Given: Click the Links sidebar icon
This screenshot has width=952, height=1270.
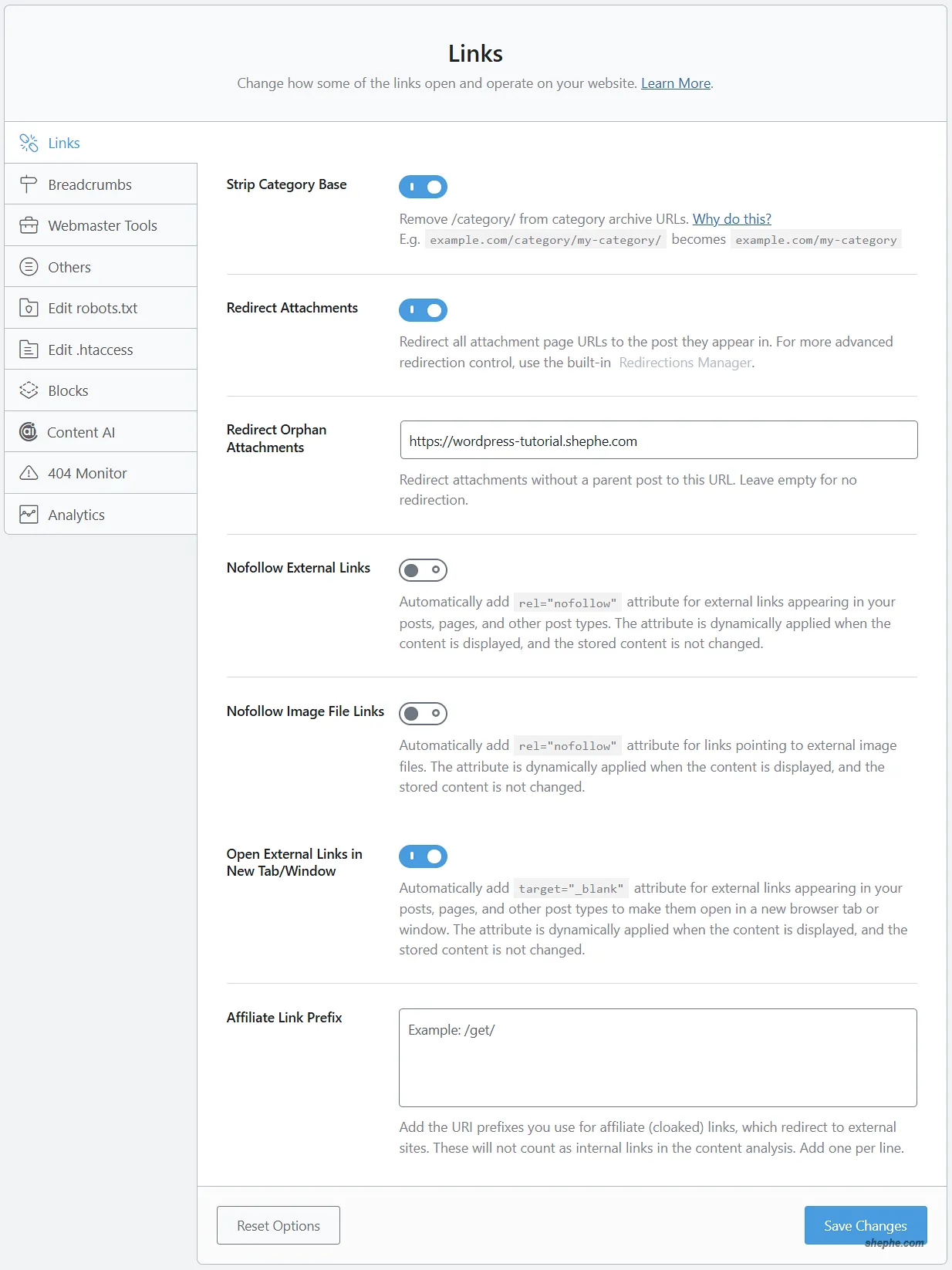Looking at the screenshot, I should [x=29, y=143].
